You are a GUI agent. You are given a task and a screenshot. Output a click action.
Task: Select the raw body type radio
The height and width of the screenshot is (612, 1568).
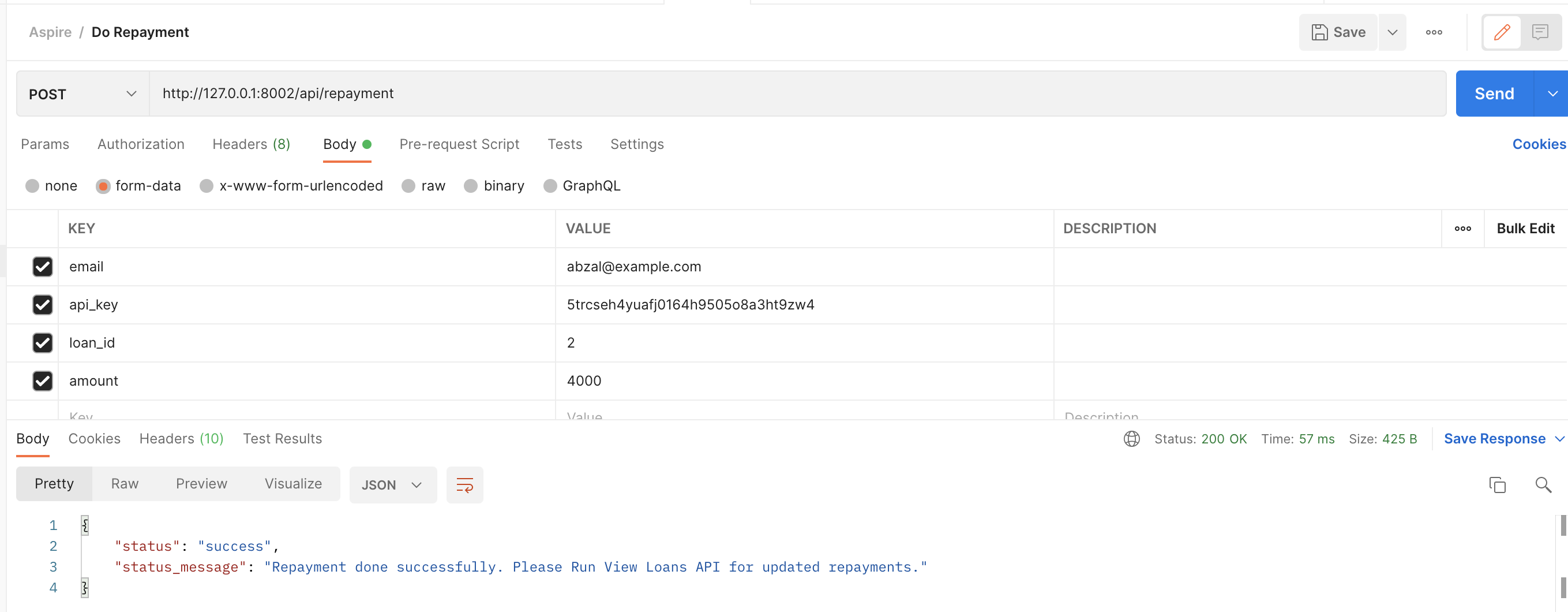pos(408,186)
